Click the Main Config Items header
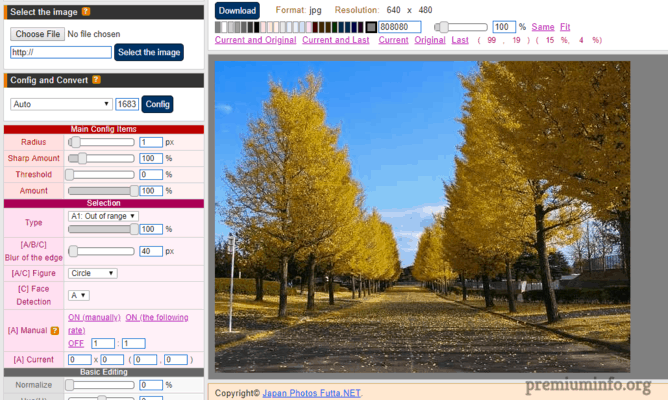668x400 pixels. tap(104, 129)
